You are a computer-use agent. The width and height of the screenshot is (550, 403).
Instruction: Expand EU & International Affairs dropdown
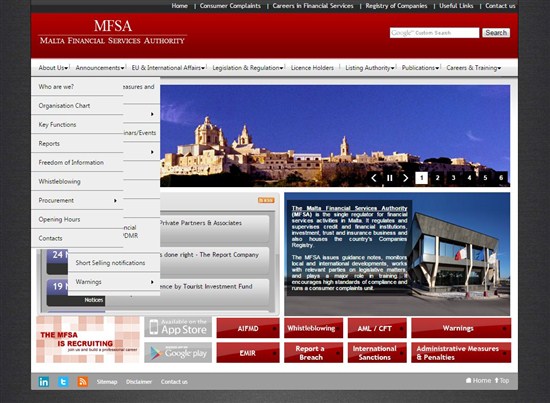click(168, 68)
